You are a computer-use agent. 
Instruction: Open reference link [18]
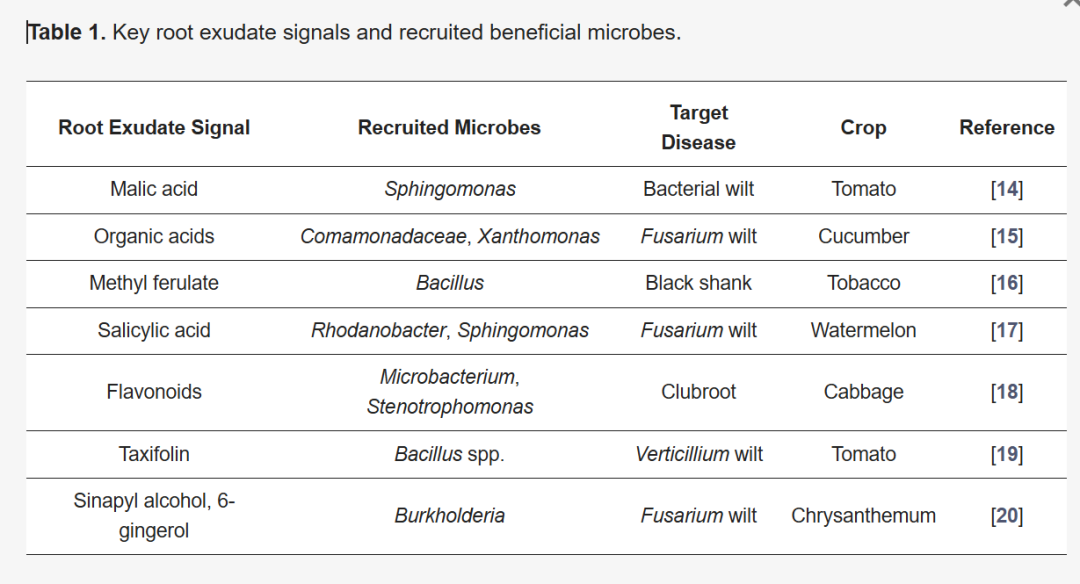1007,392
